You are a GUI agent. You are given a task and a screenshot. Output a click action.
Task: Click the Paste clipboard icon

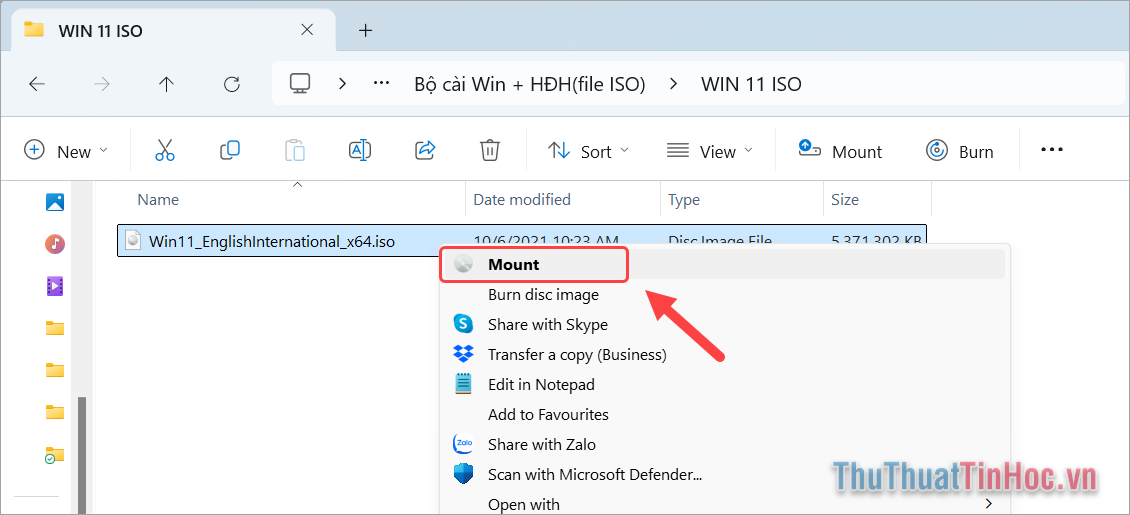(295, 151)
